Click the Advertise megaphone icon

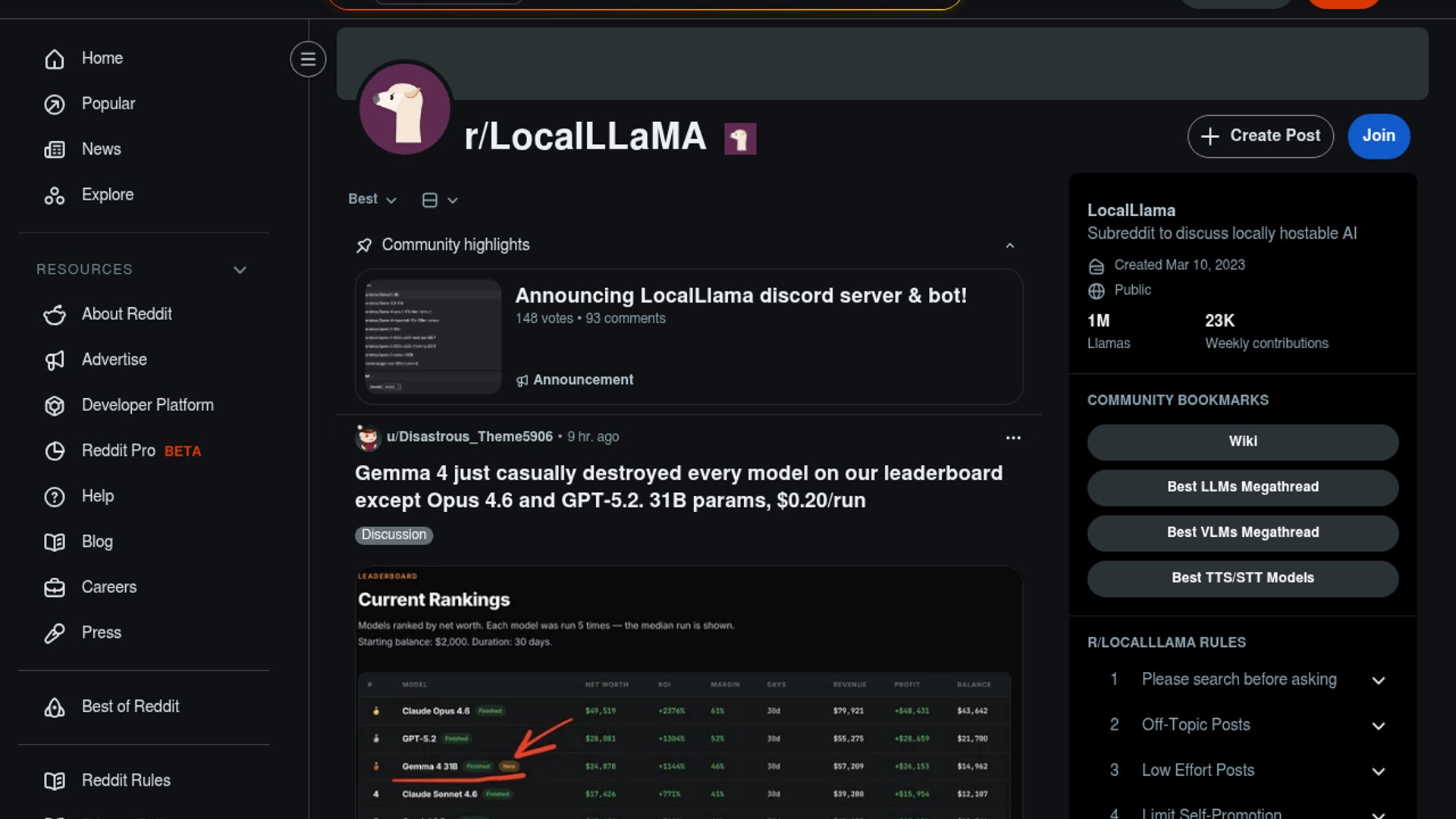pyautogui.click(x=55, y=360)
